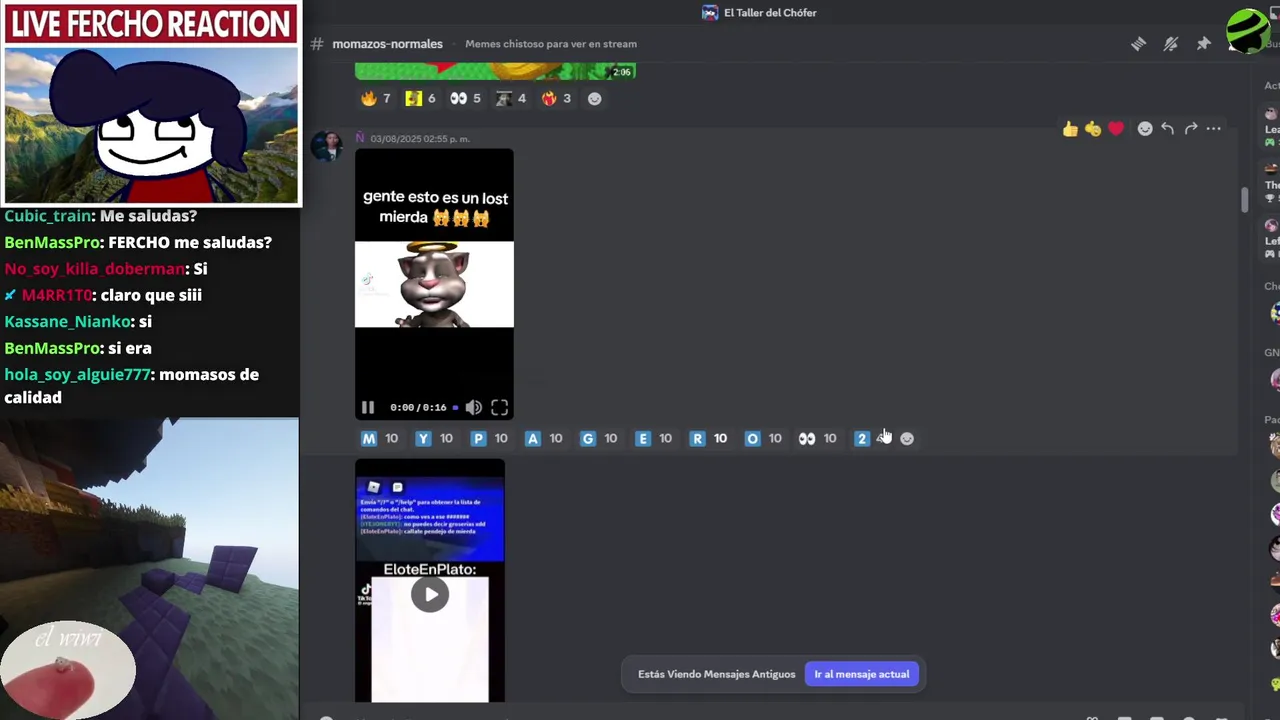1280x720 pixels.
Task: Toggle the P letter reaction
Action: tap(490, 438)
